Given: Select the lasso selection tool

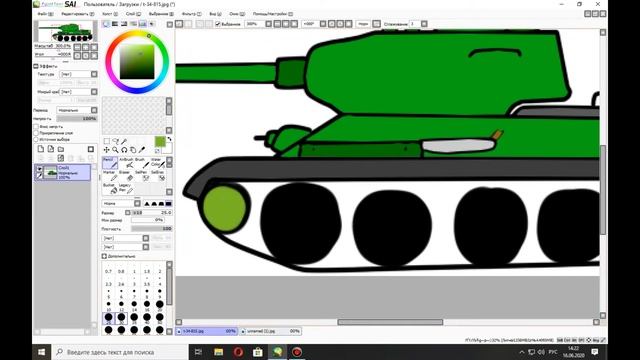Looking at the screenshot, I should pyautogui.click(x=116, y=141).
